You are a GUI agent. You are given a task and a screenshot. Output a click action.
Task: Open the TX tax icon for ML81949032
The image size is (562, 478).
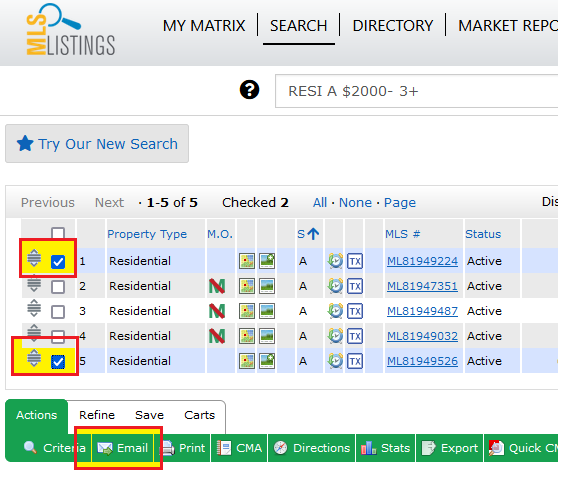[355, 336]
